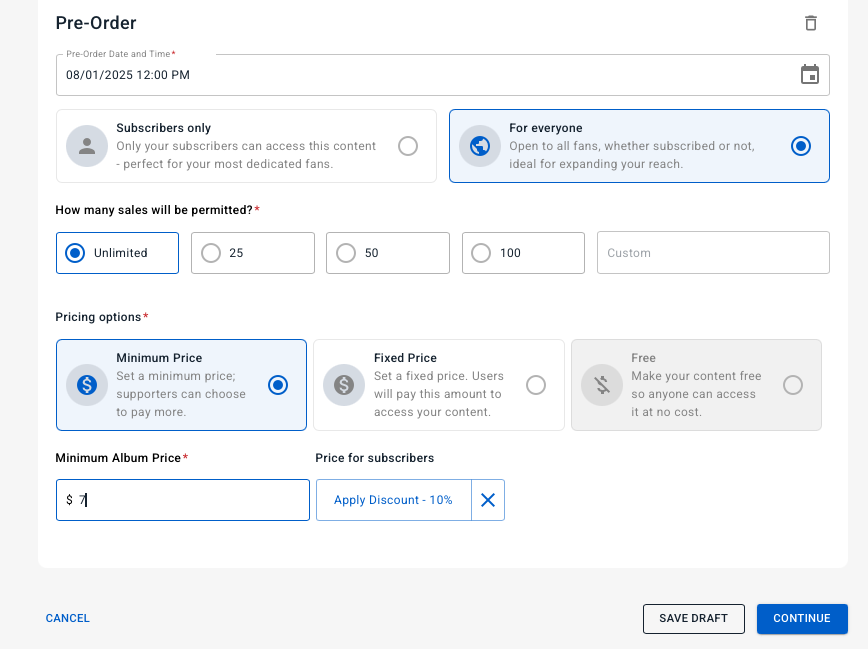This screenshot has height=649, width=868.
Task: Delete the Pre-Order section with trash icon
Action: coord(810,23)
